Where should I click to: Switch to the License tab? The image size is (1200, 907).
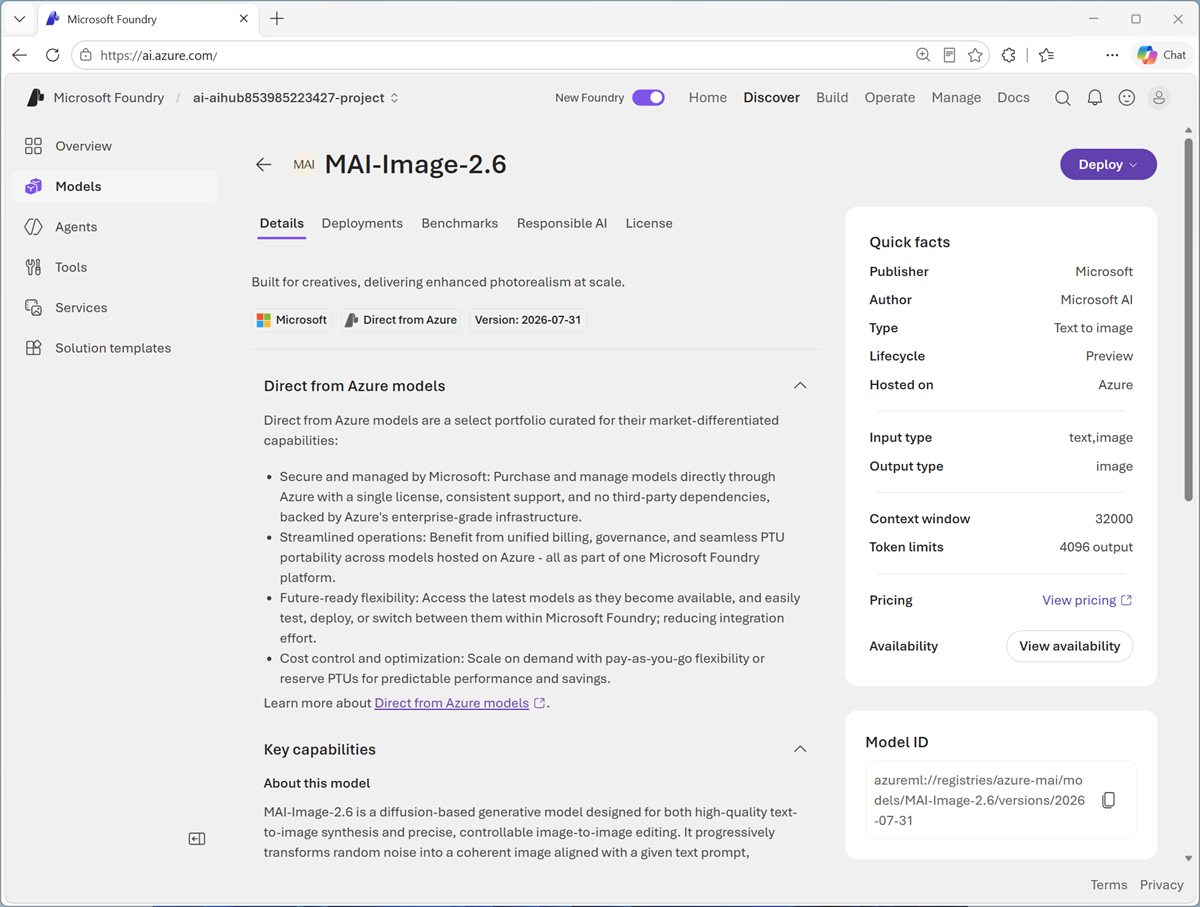pos(649,223)
